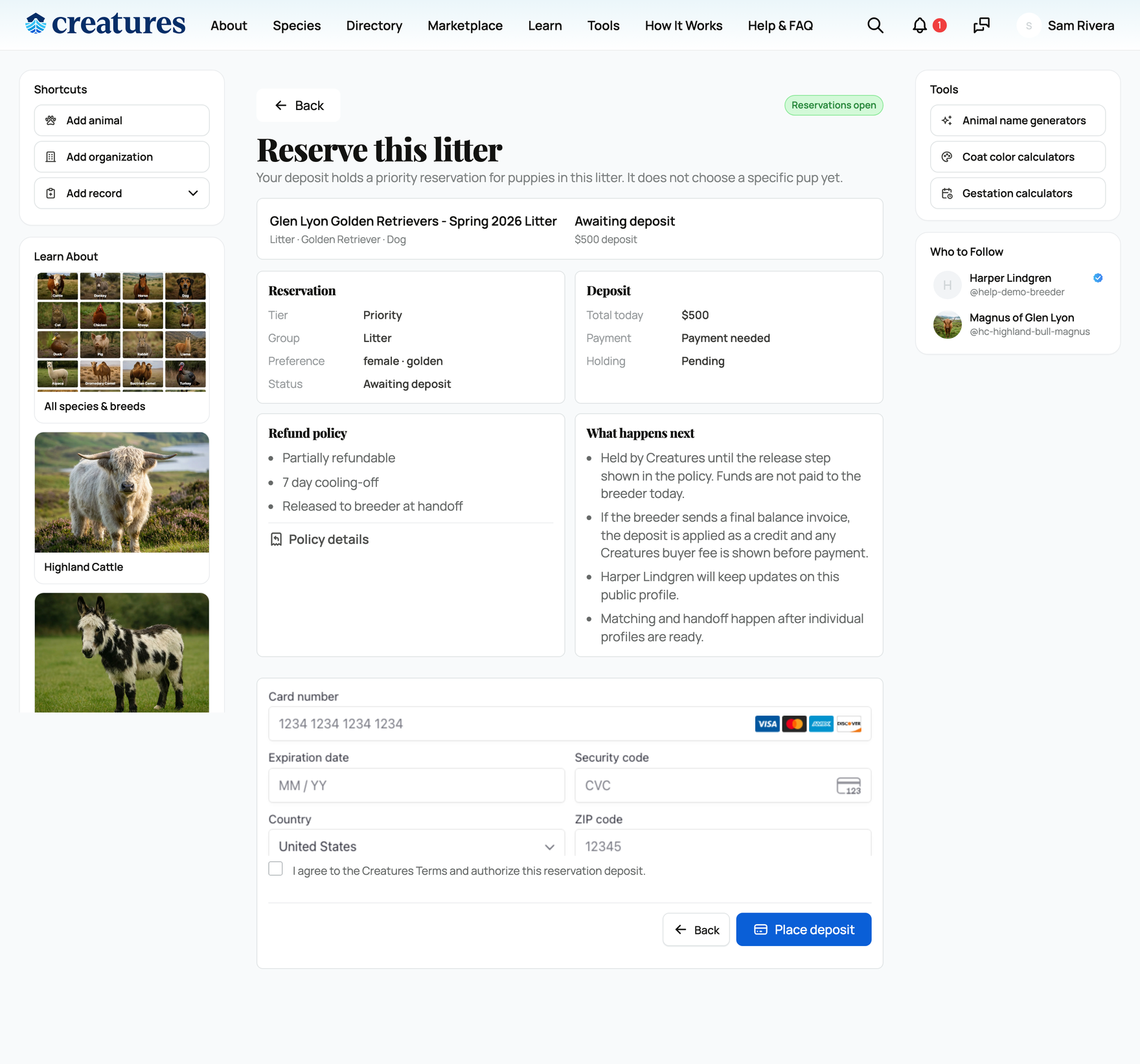Open Coat color calculators
Screen dimensions: 1140x1064
point(1018,157)
